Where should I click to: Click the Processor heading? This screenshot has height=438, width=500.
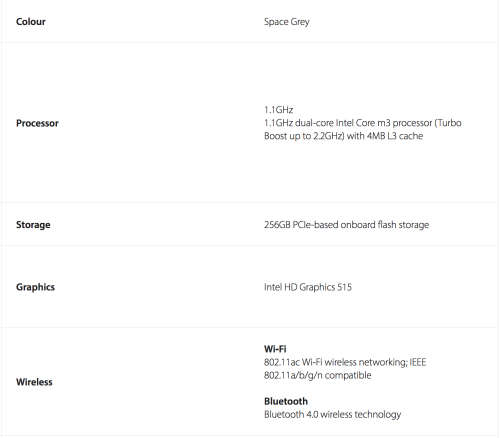point(37,123)
